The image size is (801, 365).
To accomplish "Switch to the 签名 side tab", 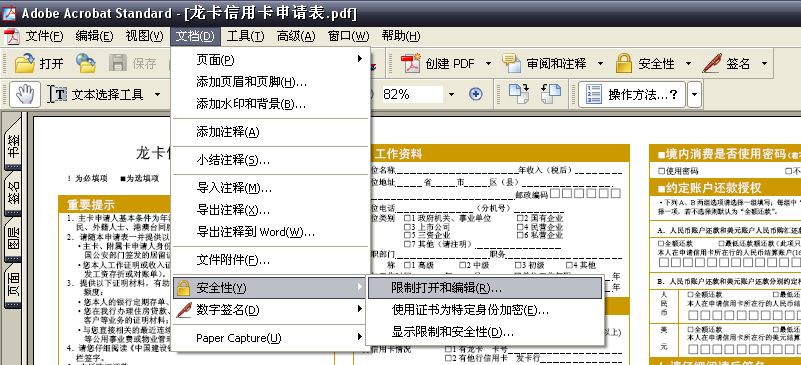I will click(x=13, y=192).
